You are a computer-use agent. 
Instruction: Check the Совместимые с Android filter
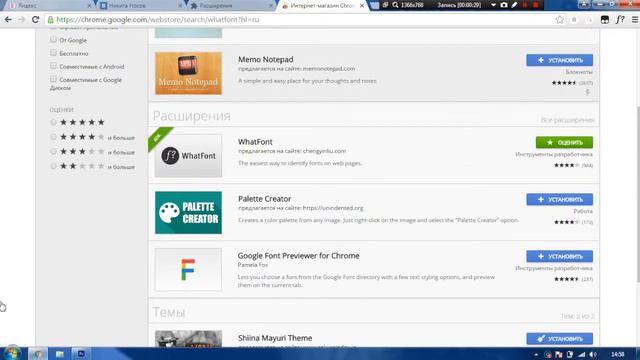click(53, 66)
